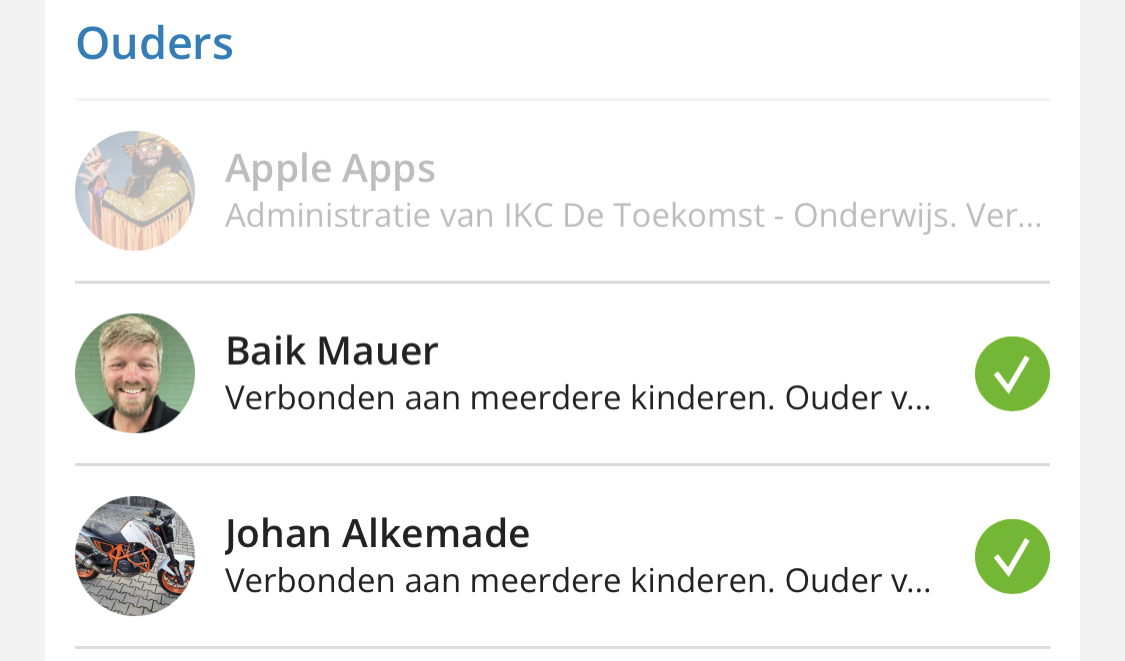This screenshot has width=1125, height=661.
Task: Select the Baik Mauer name label
Action: (331, 351)
